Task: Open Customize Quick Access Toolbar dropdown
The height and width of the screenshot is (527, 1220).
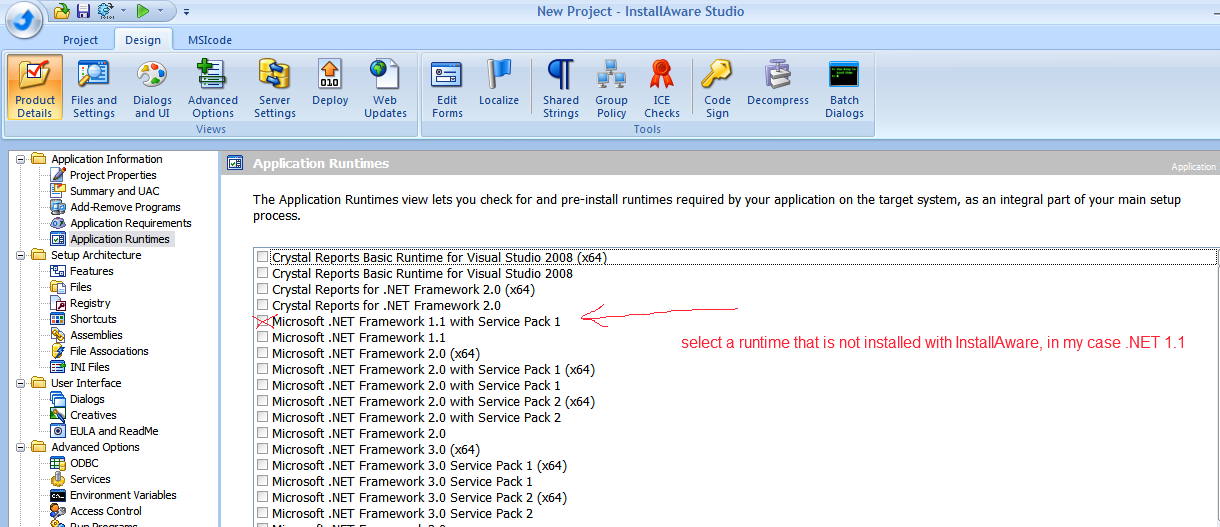Action: 186,12
